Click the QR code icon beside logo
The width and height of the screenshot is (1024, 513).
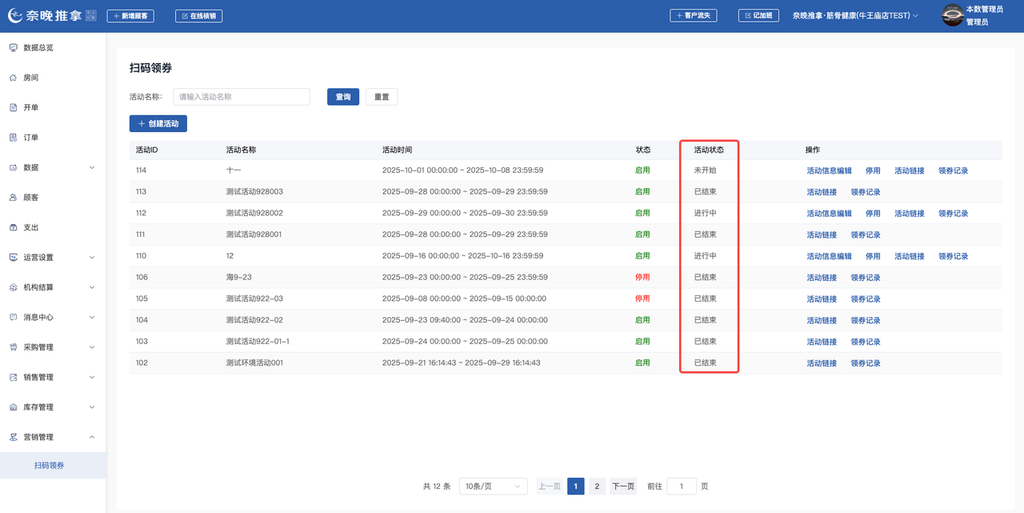90,15
